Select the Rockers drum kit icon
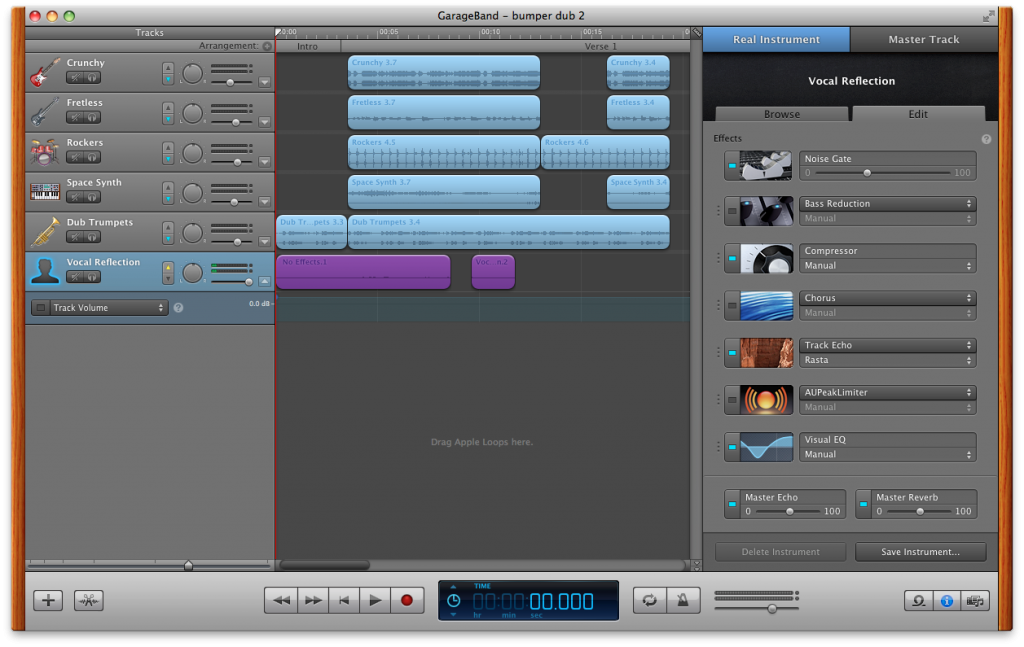The width and height of the screenshot is (1024, 647). (x=45, y=151)
